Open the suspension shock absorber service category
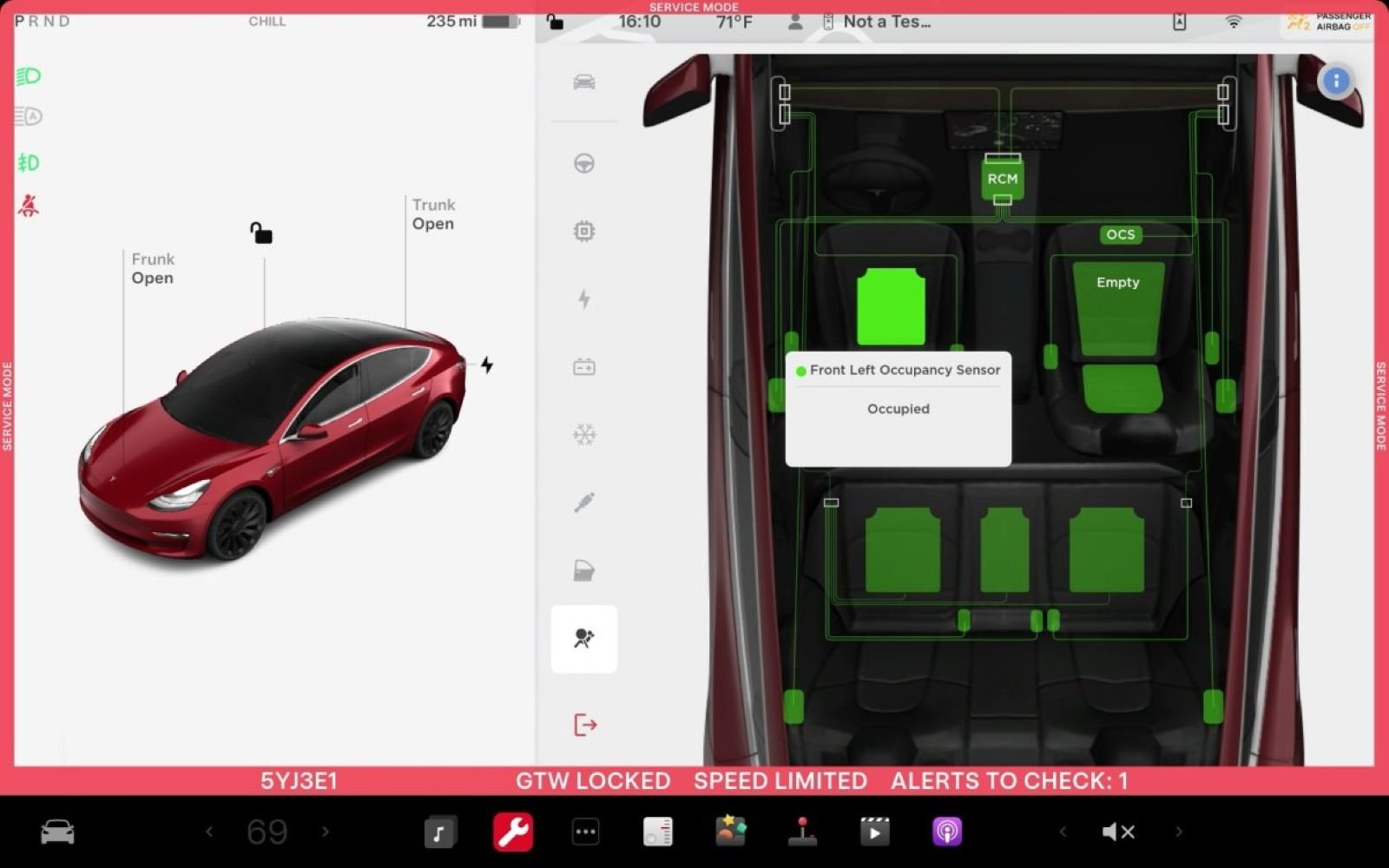 click(584, 503)
